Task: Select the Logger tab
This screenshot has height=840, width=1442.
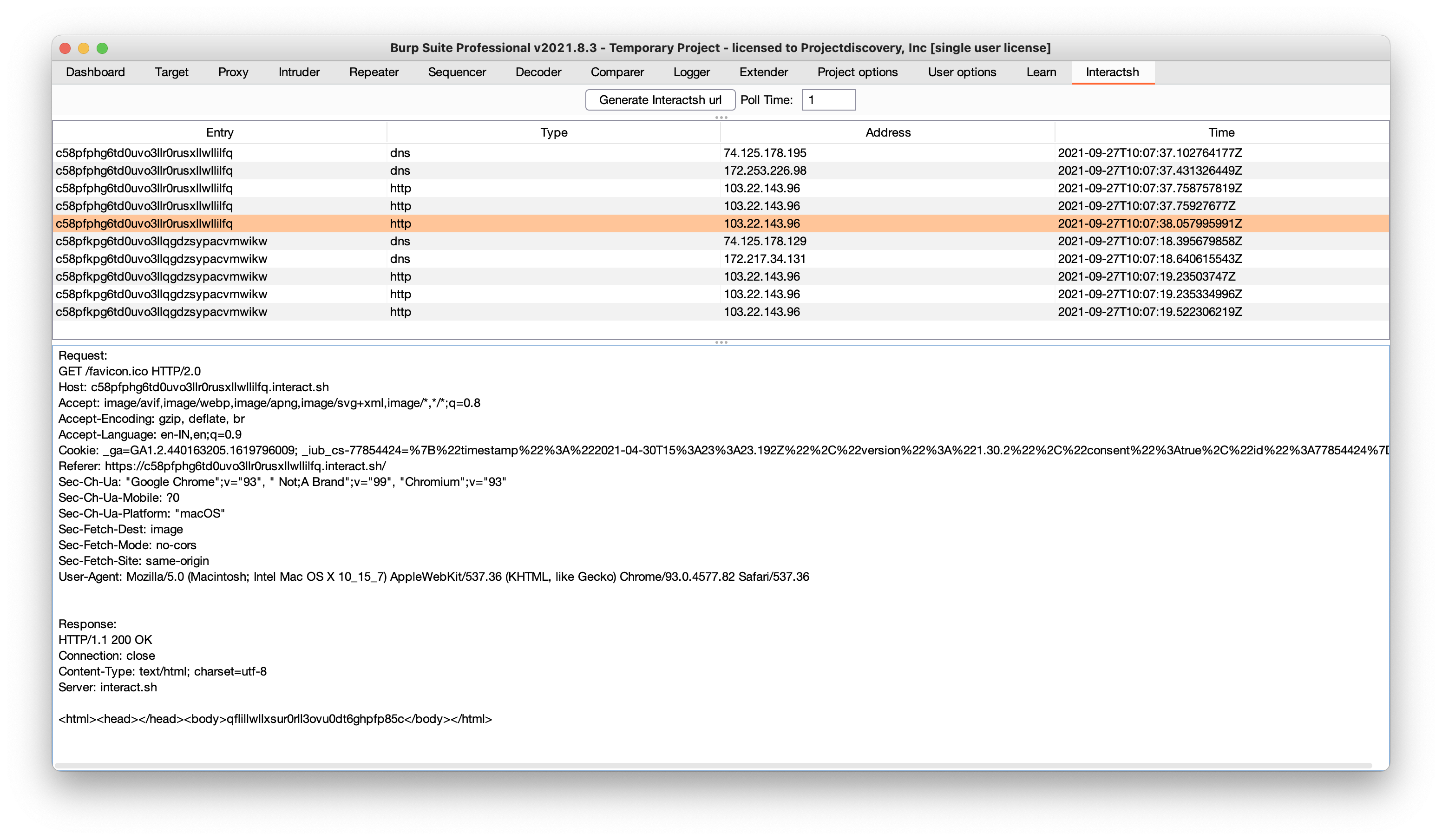Action: [x=691, y=72]
